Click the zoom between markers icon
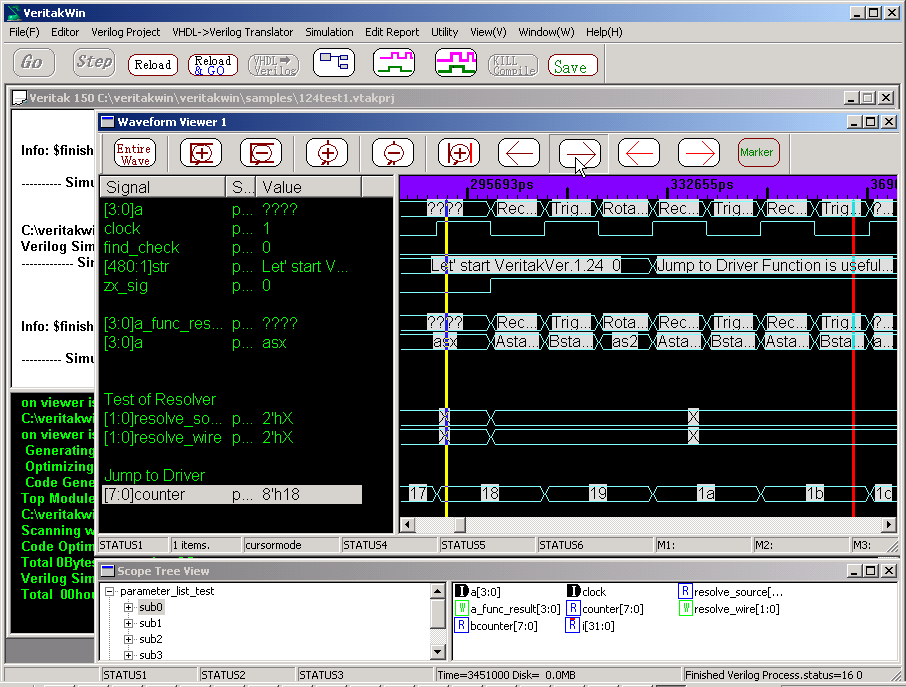Screen dimensions: 906x687 (x=459, y=153)
